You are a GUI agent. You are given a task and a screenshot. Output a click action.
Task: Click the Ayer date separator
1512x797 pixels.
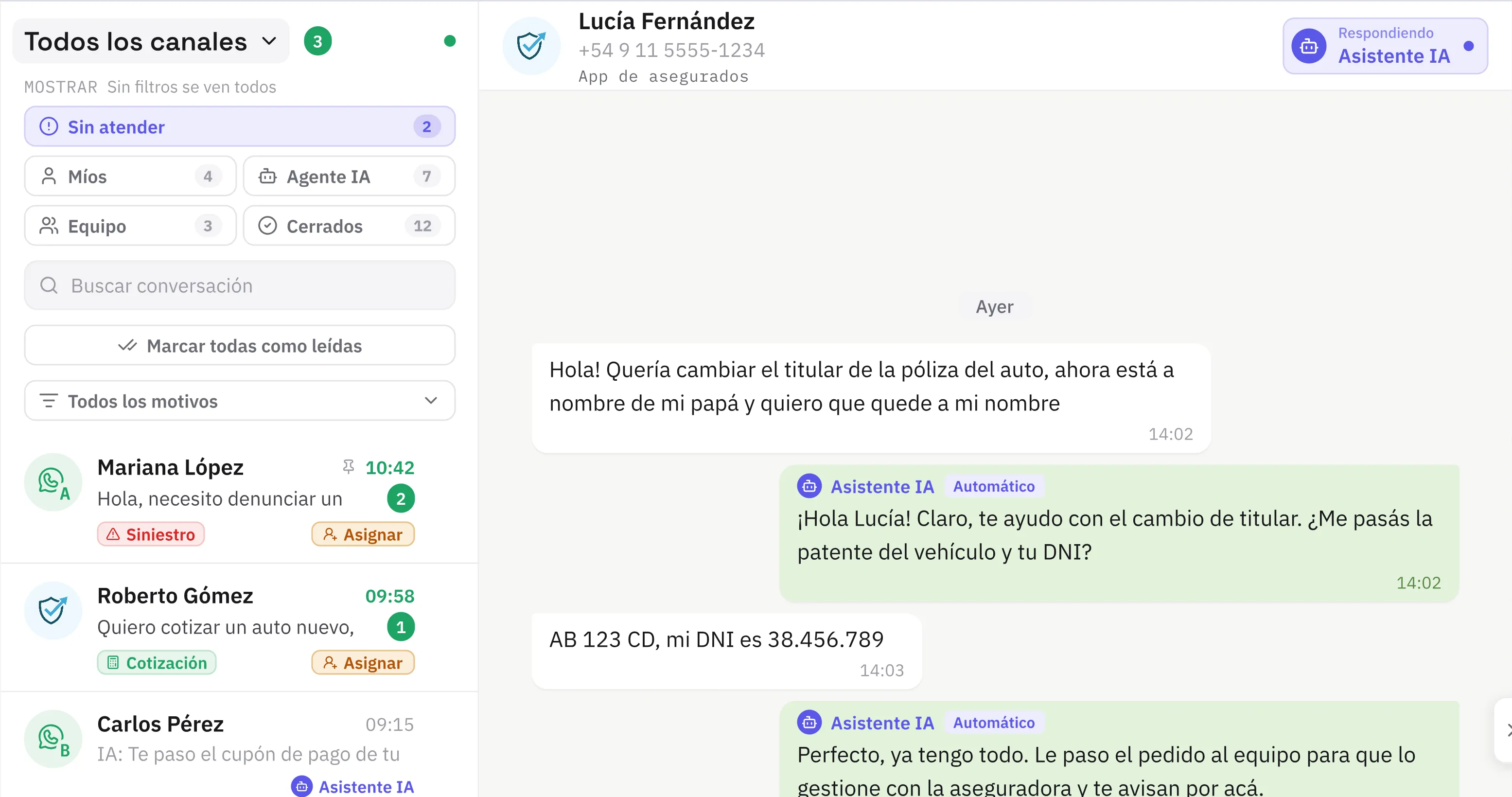994,306
